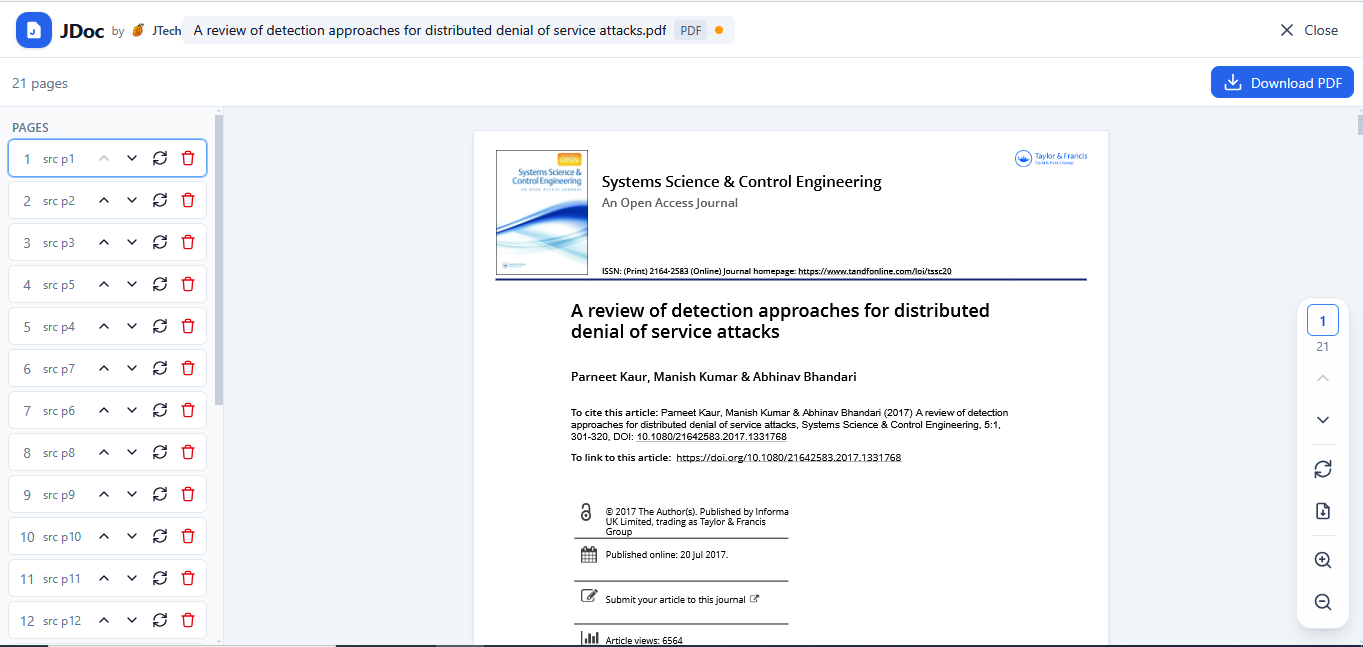Edit current page number field
Viewport: 1363px width, 647px height.
[1323, 321]
